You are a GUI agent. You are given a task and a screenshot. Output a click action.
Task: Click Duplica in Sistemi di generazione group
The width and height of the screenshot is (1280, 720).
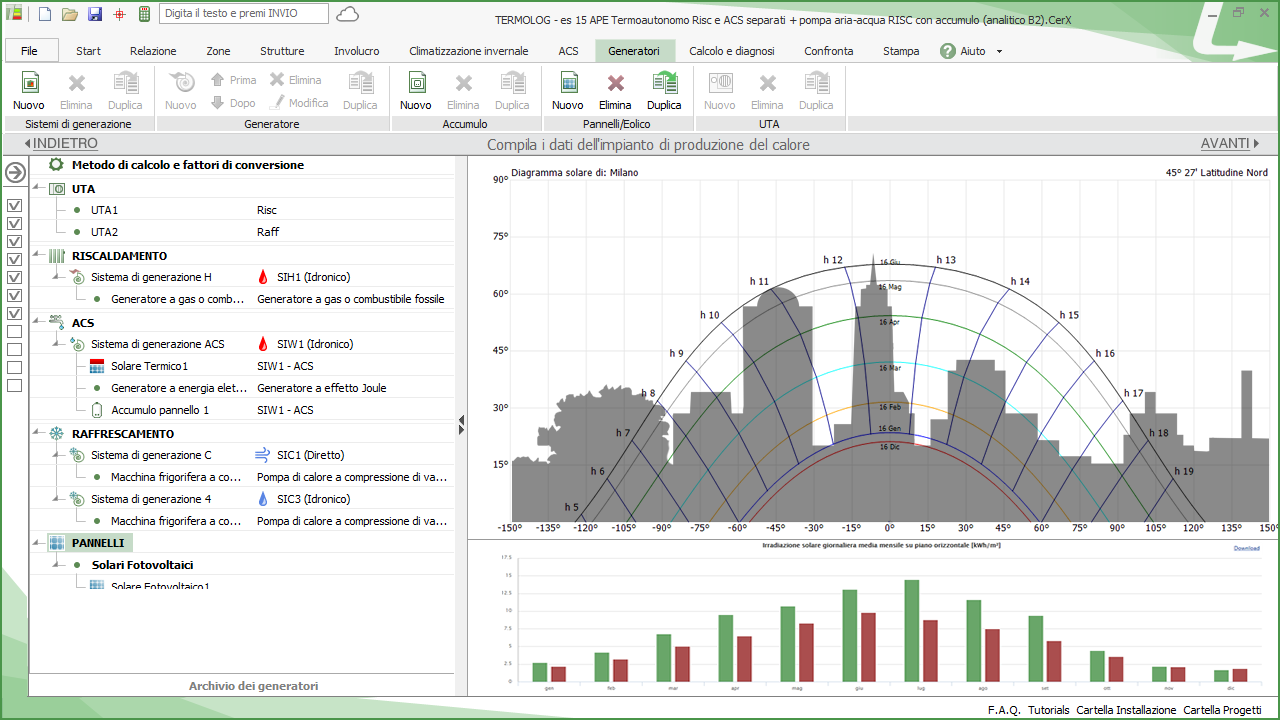[125, 90]
